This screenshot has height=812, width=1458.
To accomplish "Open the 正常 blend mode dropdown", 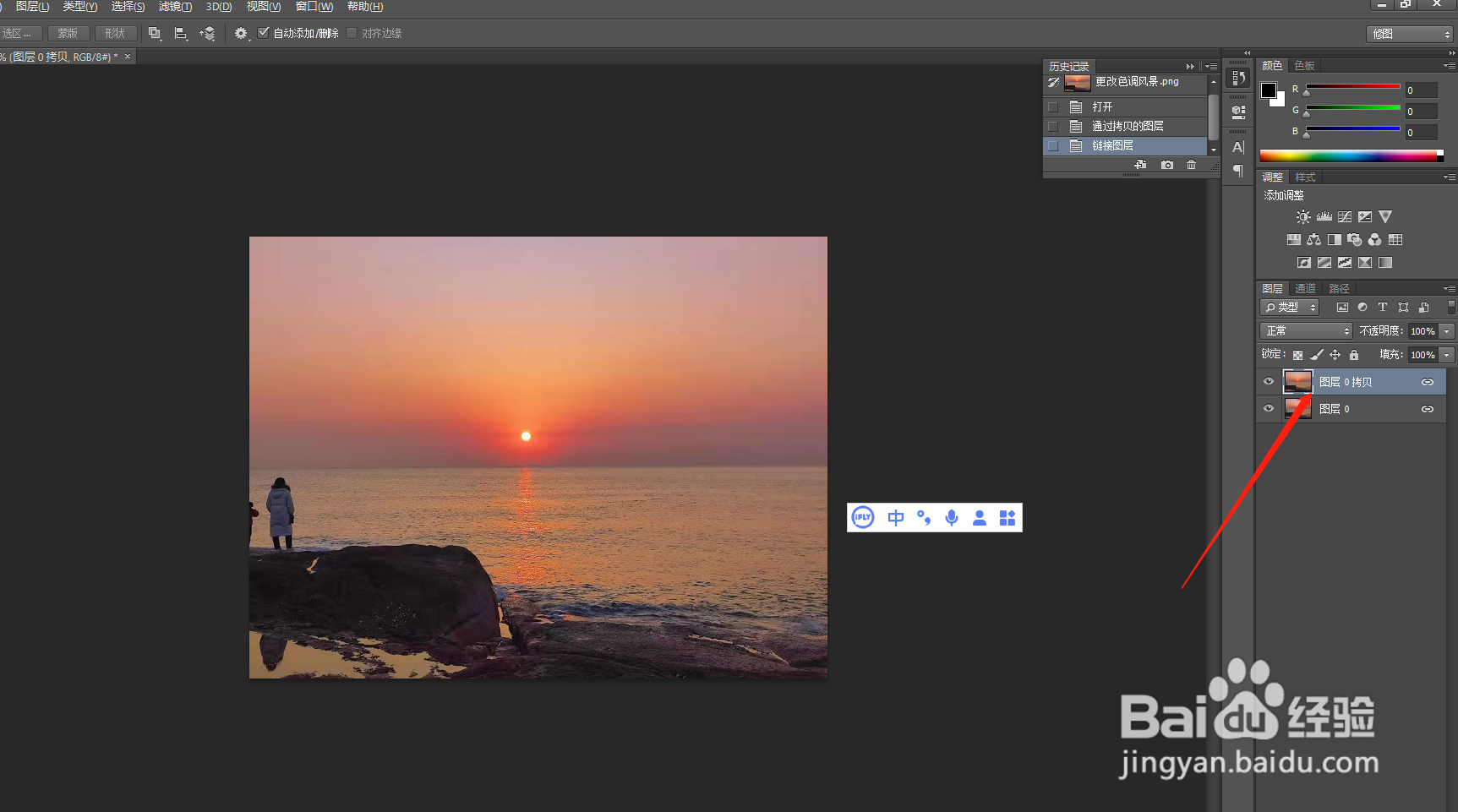I will click(x=1307, y=331).
